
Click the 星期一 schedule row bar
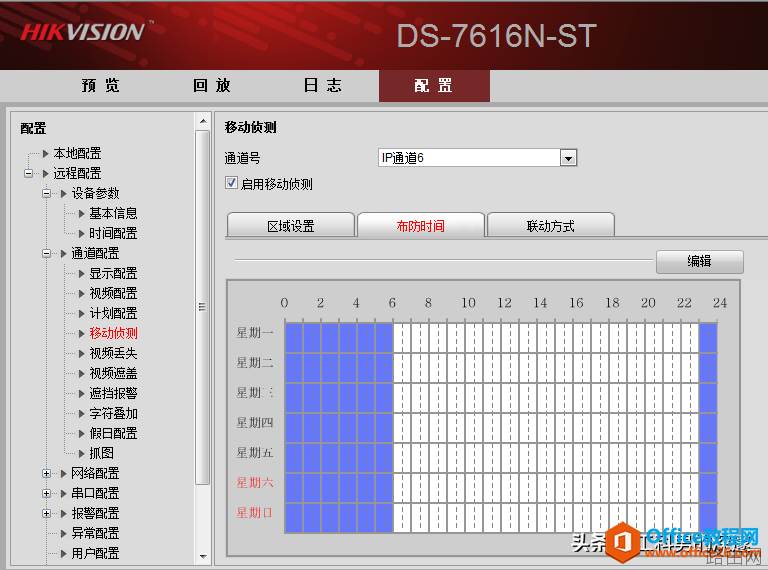tap(501, 338)
